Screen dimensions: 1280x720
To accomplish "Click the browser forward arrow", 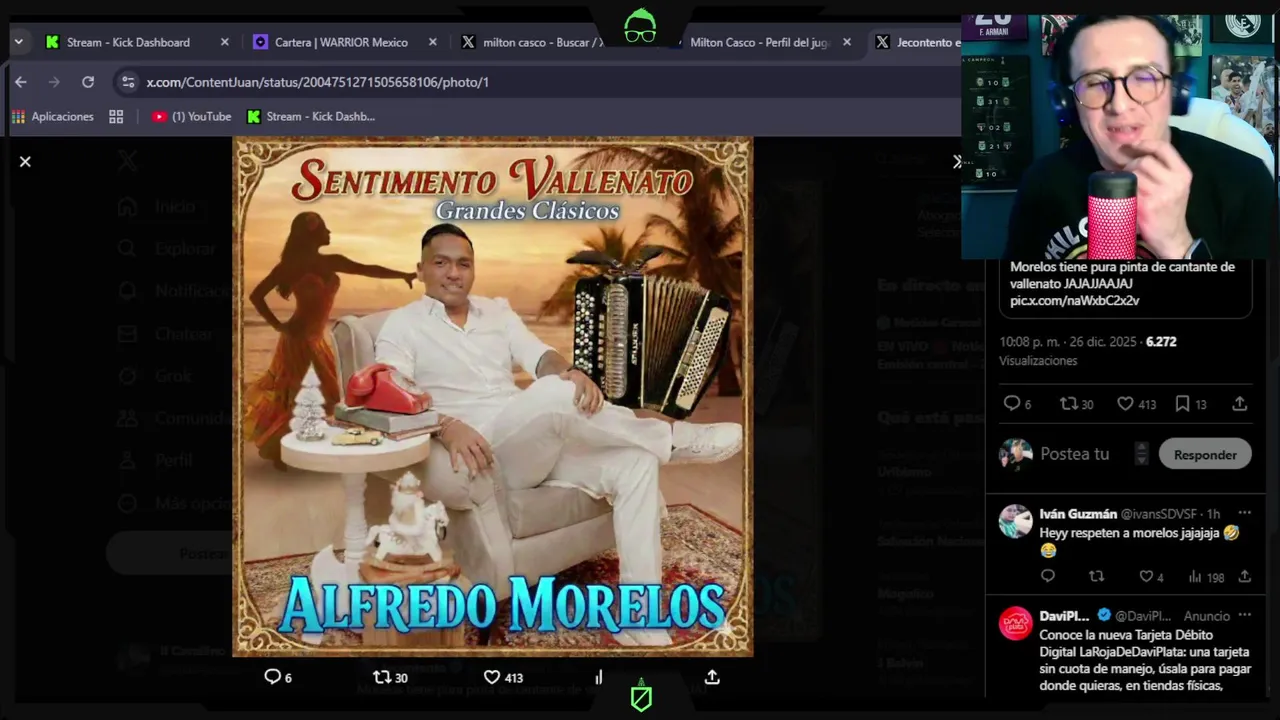I will [54, 82].
